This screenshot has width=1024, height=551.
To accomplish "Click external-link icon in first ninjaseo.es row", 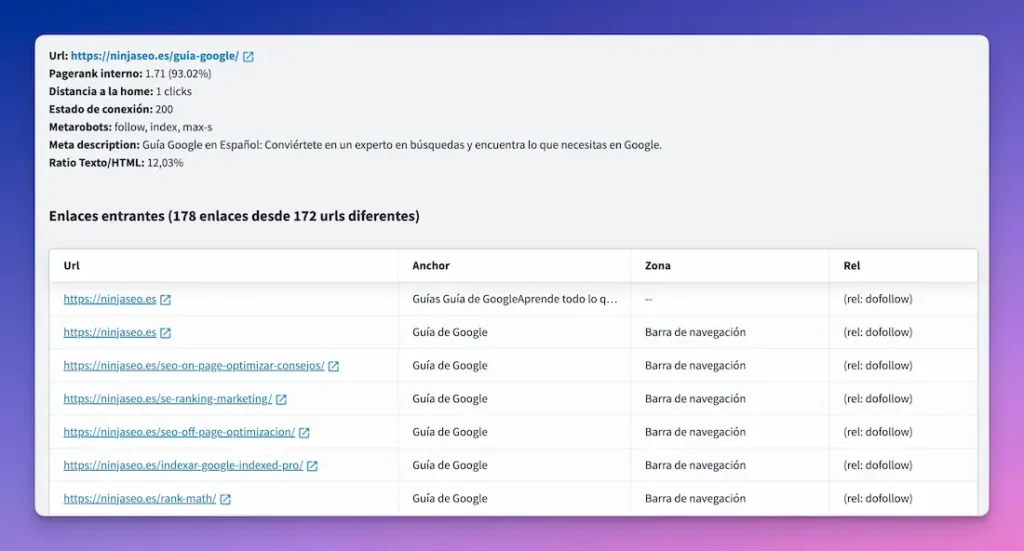I will [x=165, y=300].
